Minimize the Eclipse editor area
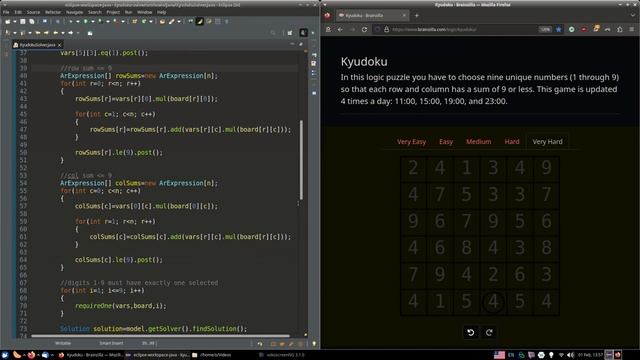Viewport: 640px width, 360px height. [292, 44]
